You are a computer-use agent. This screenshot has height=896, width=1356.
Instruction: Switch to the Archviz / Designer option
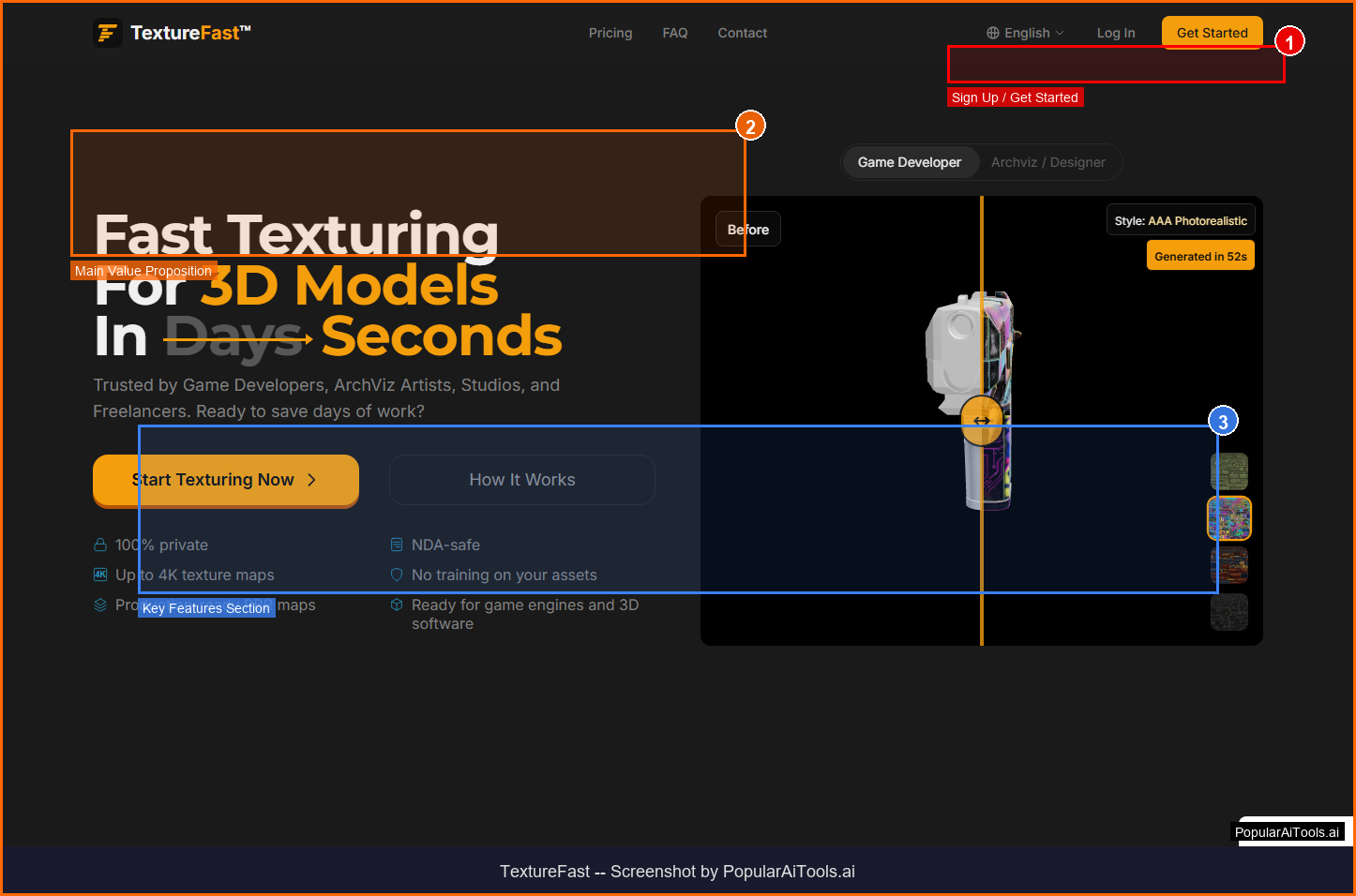coord(1047,162)
